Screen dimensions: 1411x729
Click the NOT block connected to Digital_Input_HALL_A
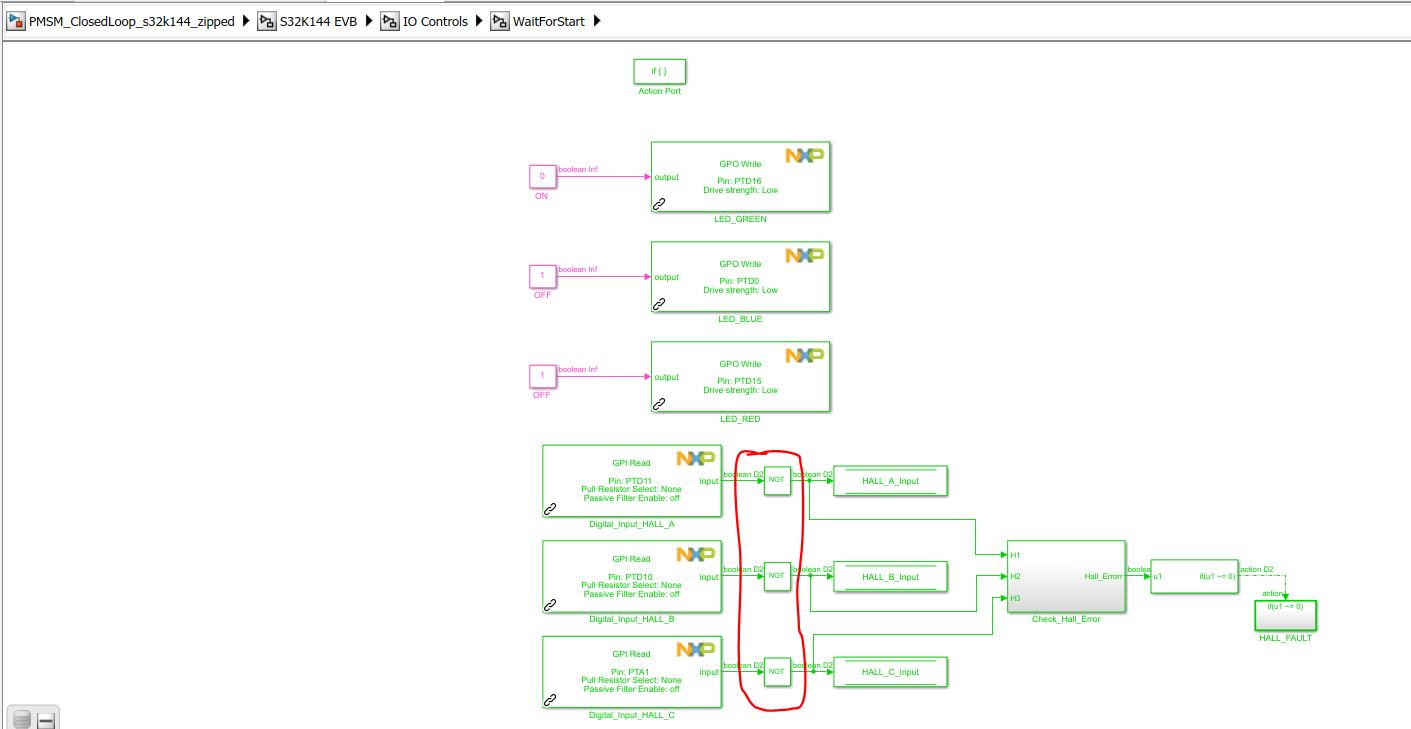pos(776,481)
